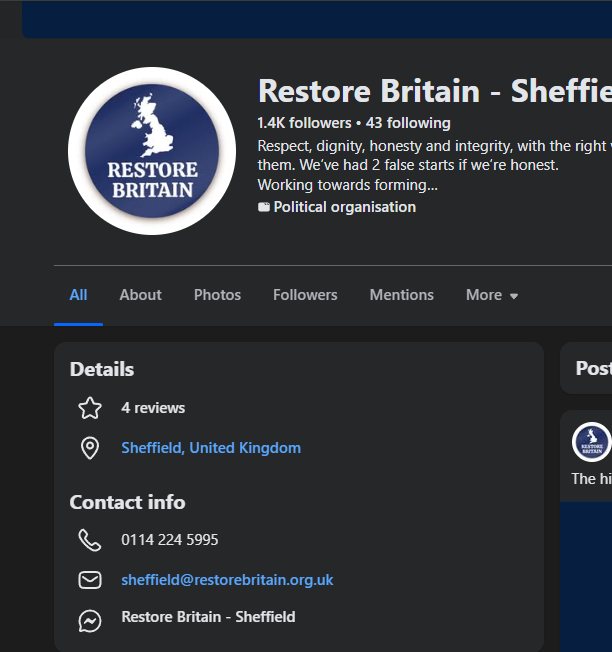Viewport: 612px width, 652px height.
Task: Open the small Restore Britain post avatar
Action: pos(591,442)
